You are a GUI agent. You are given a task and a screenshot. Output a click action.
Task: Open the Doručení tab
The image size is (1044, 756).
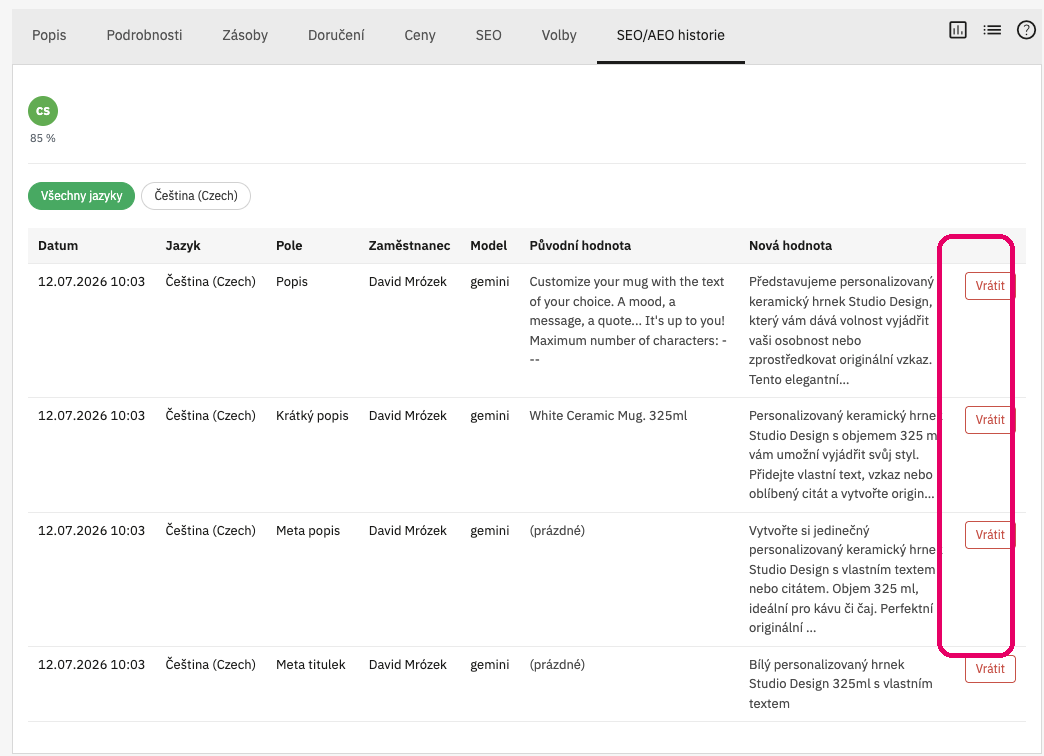coord(336,35)
